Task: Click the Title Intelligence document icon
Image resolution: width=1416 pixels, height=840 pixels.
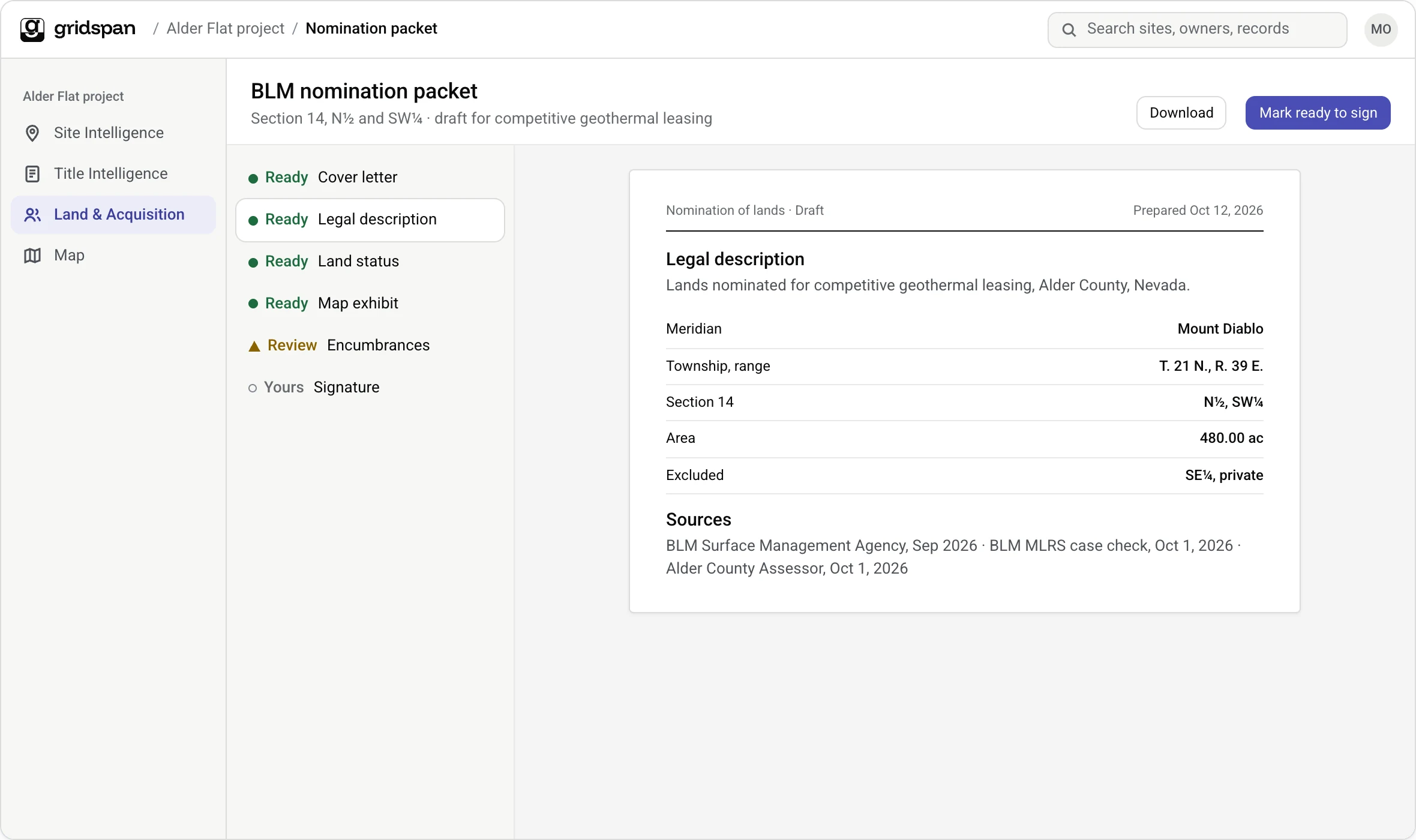Action: [x=32, y=174]
